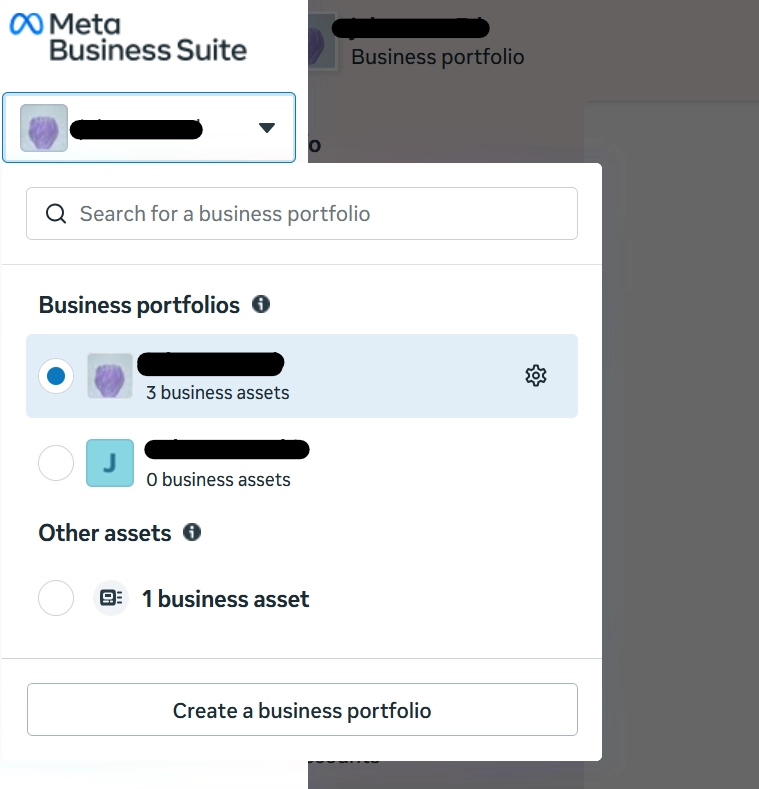Click "Create a business portfolio" button
The width and height of the screenshot is (759, 789).
click(x=302, y=710)
